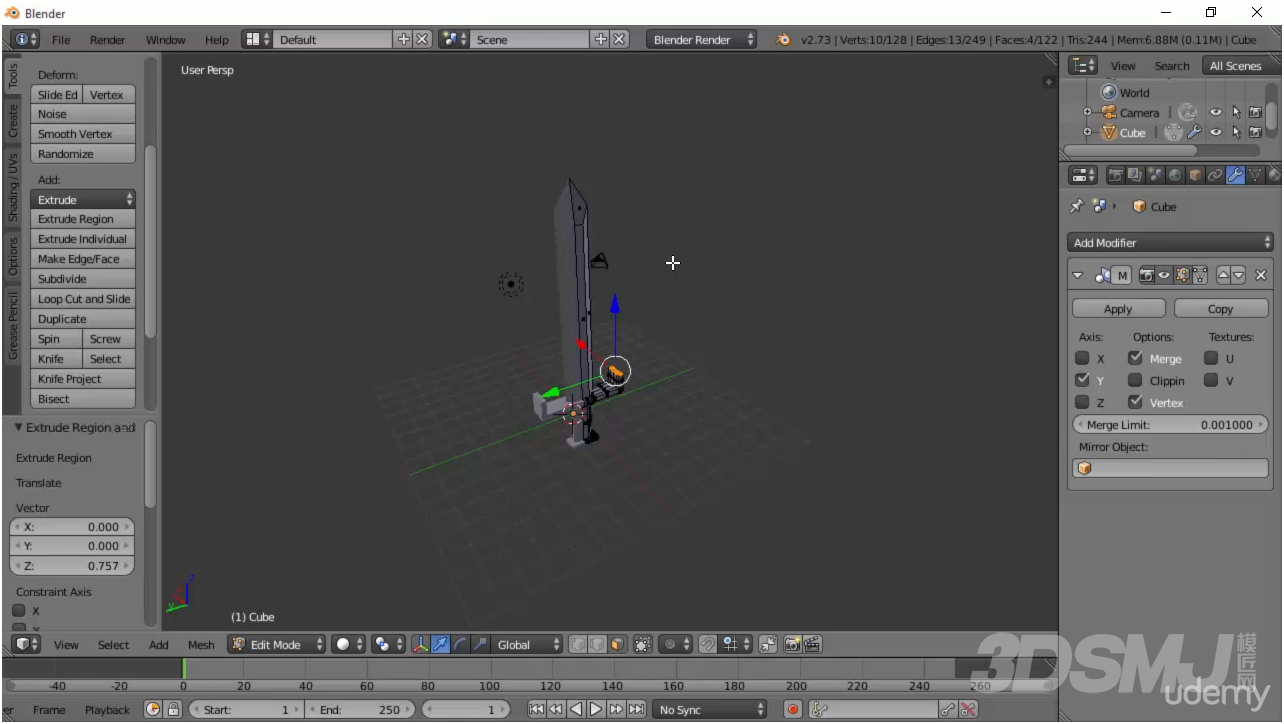Disable the Y axis mirror checkbox
The image size is (1284, 724).
tap(1082, 380)
